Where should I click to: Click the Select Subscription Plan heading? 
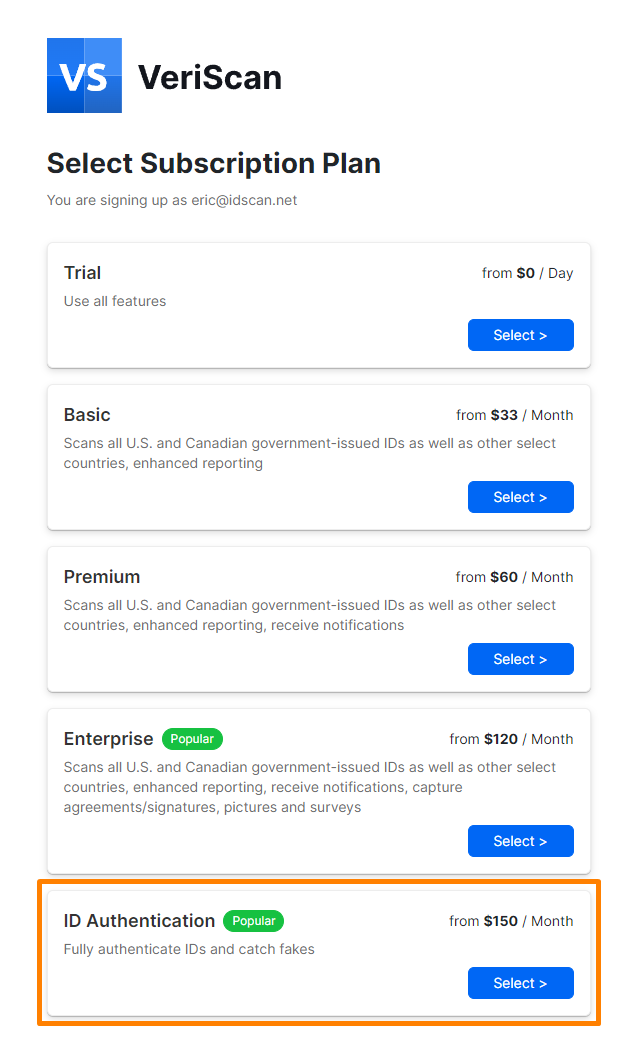[212, 163]
